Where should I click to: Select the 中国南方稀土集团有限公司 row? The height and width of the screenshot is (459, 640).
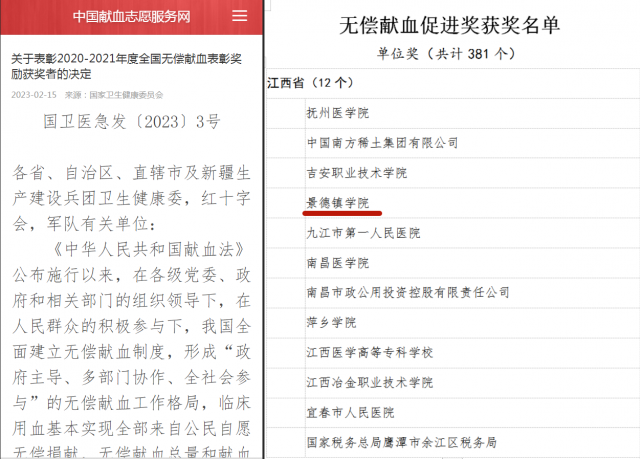(382, 143)
